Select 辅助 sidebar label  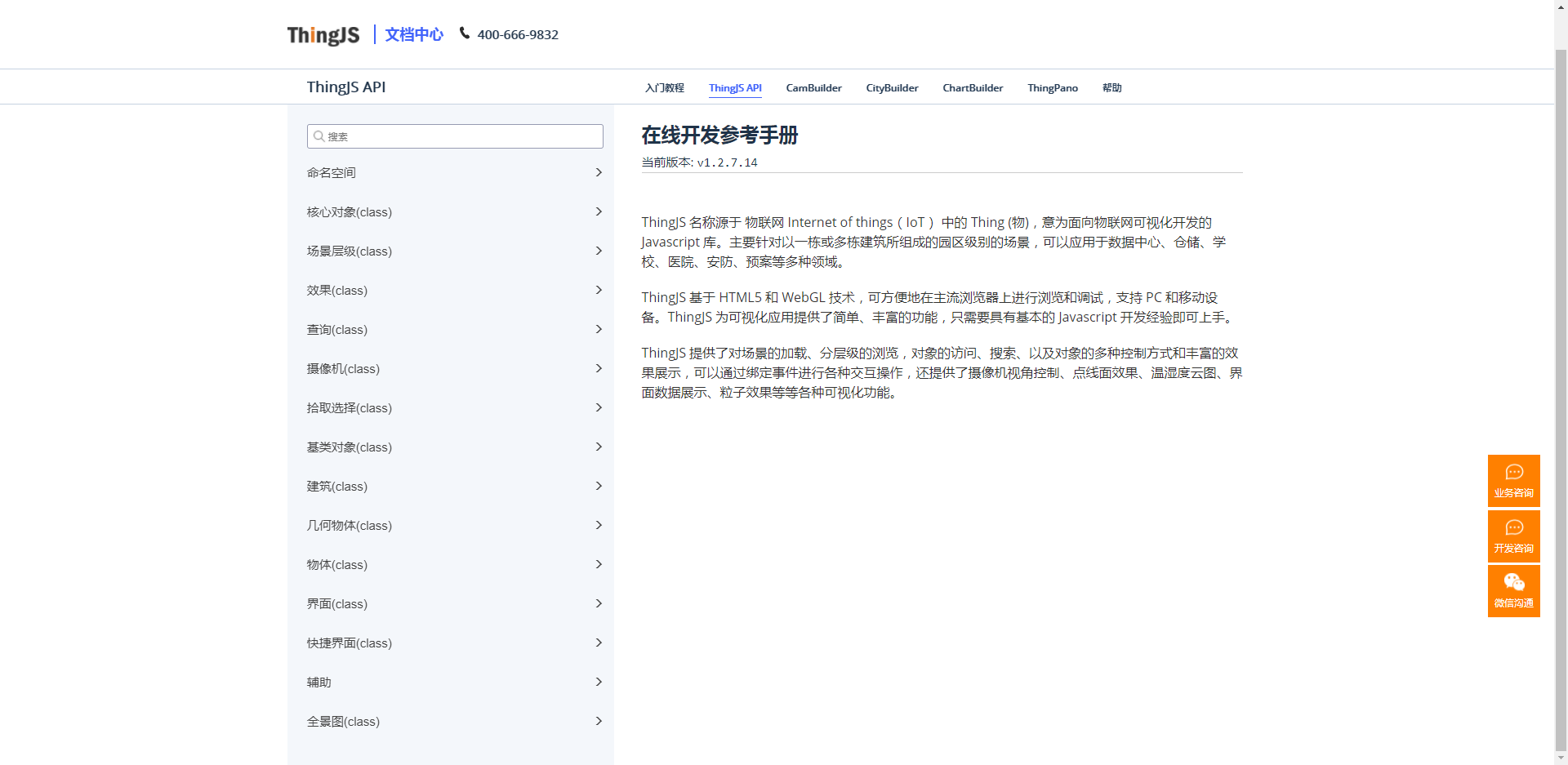[319, 682]
